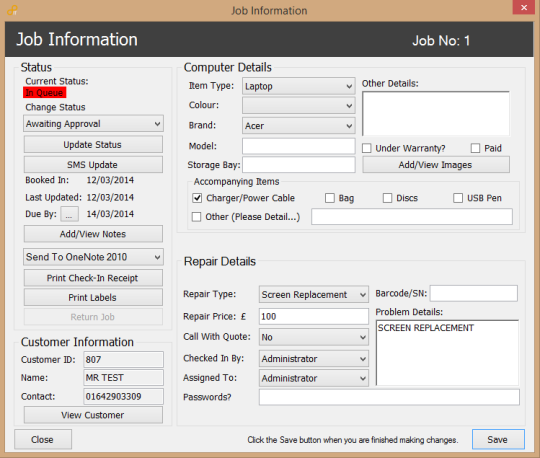
Task: Expand the Change Status dropdown
Action: click(x=93, y=124)
